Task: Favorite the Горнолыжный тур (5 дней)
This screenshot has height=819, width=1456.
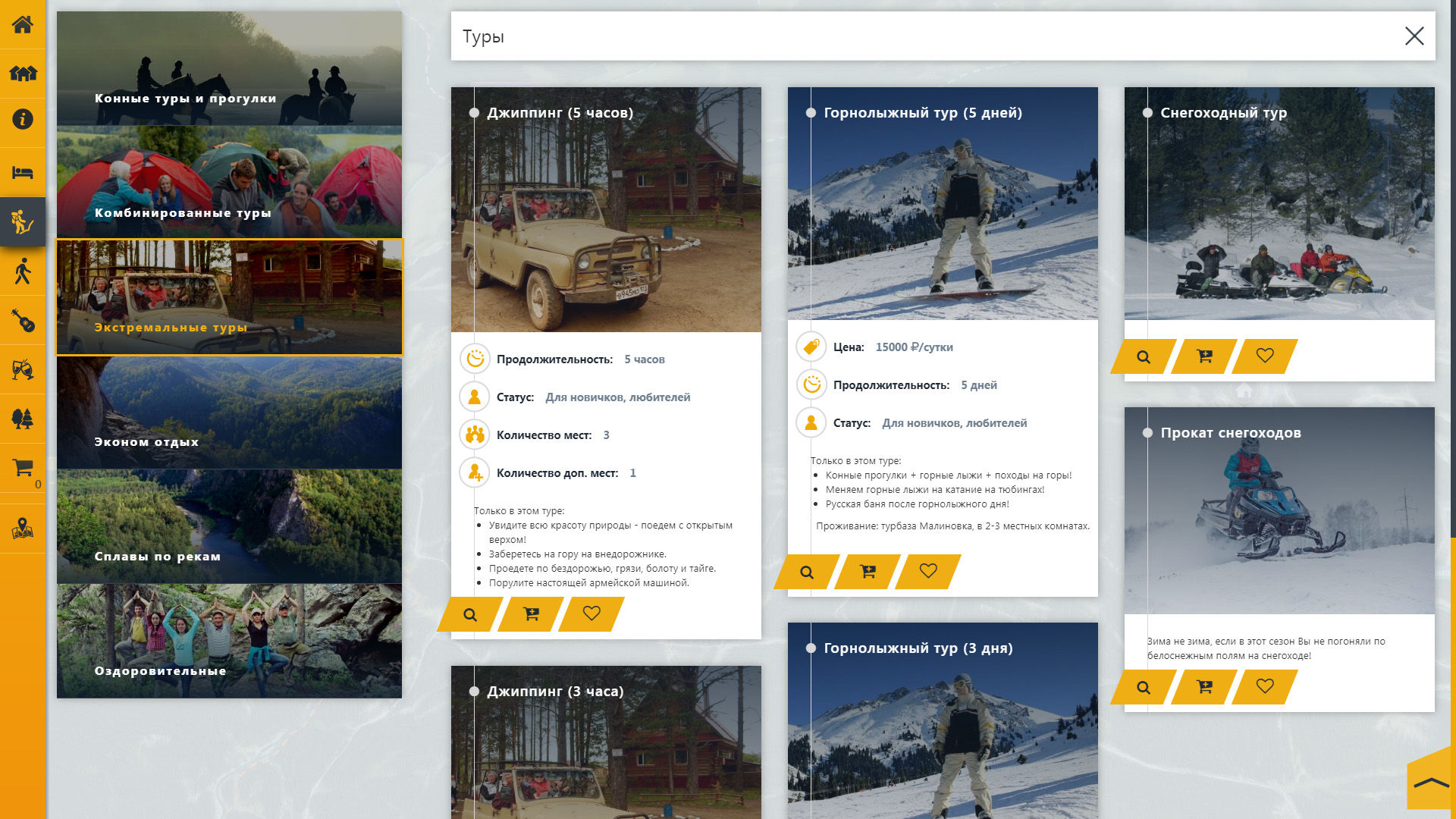Action: pyautogui.click(x=928, y=571)
